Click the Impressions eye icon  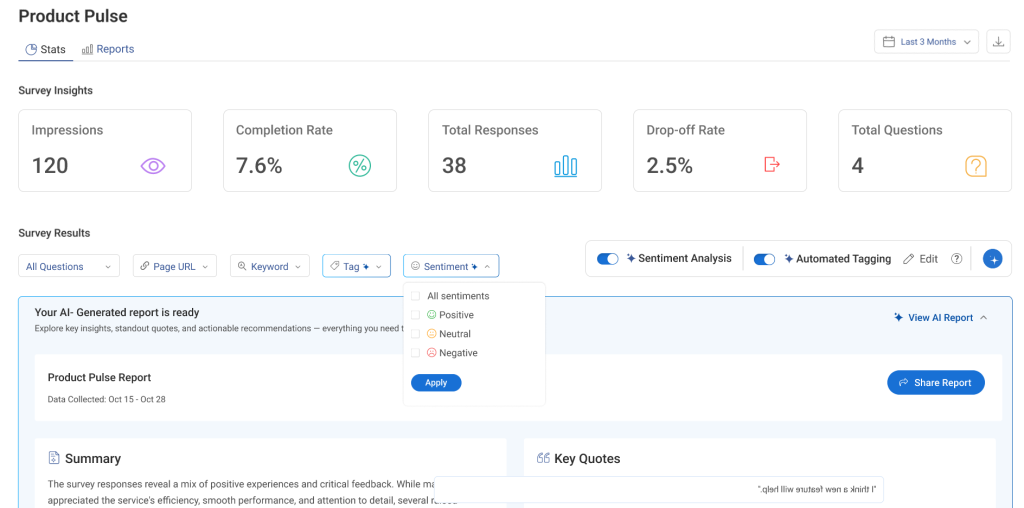point(153,166)
